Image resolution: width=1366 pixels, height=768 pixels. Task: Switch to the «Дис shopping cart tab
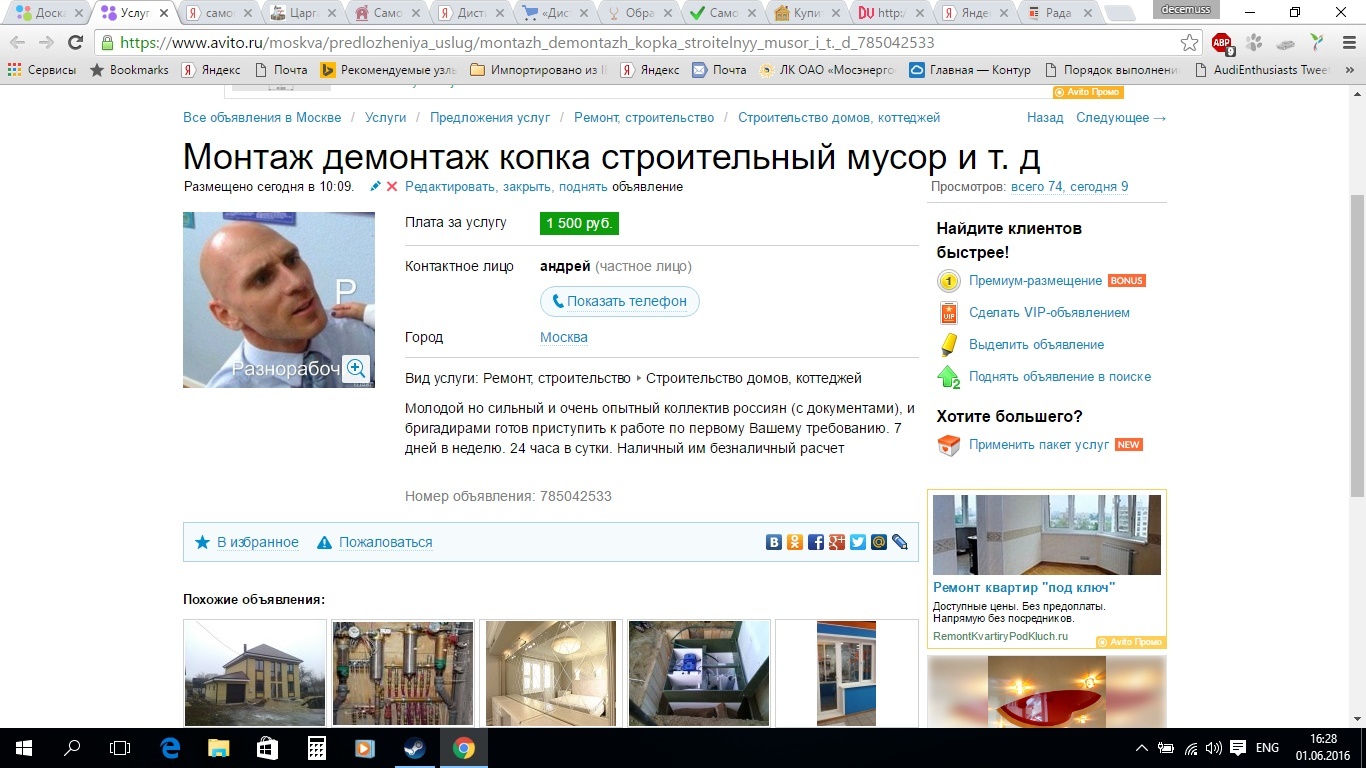[557, 13]
